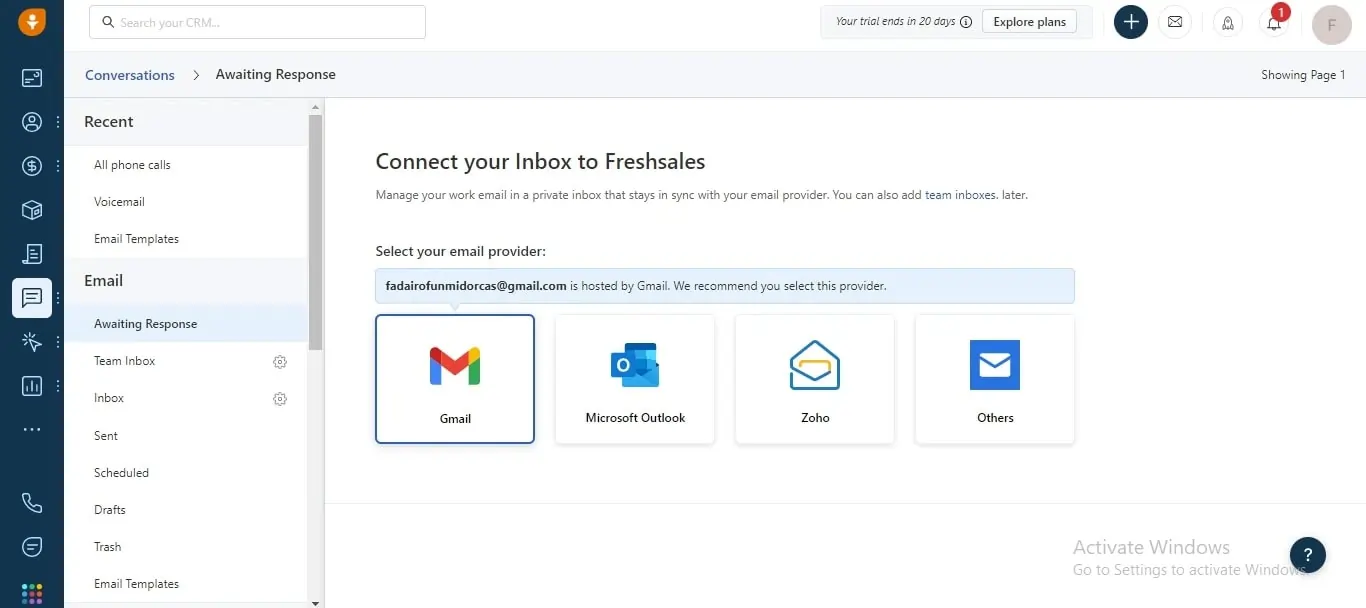Expand the more options ellipsis in sidebar
The width and height of the screenshot is (1366, 608).
tap(32, 429)
